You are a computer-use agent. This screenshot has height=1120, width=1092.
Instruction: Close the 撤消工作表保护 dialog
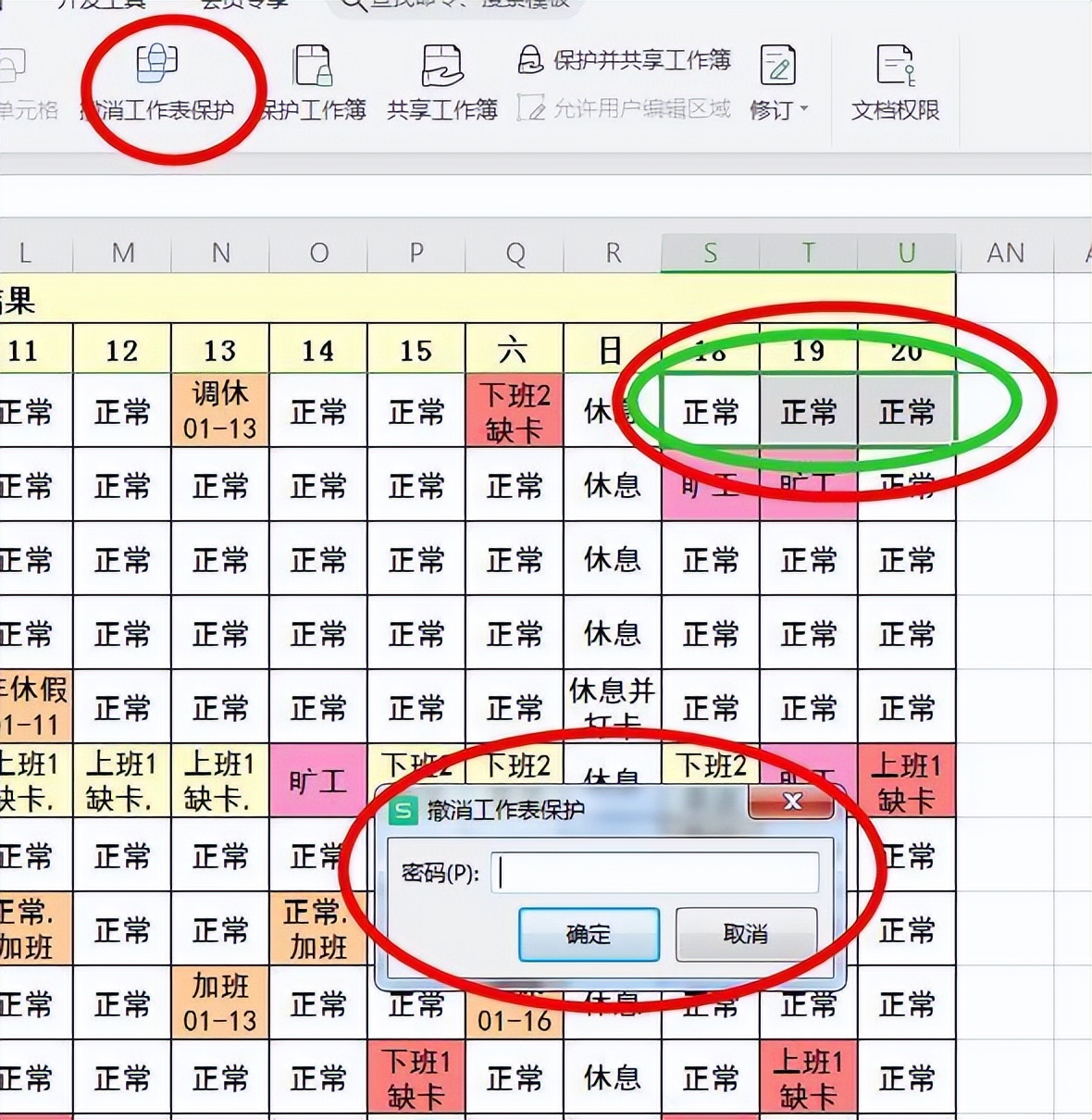tap(792, 802)
